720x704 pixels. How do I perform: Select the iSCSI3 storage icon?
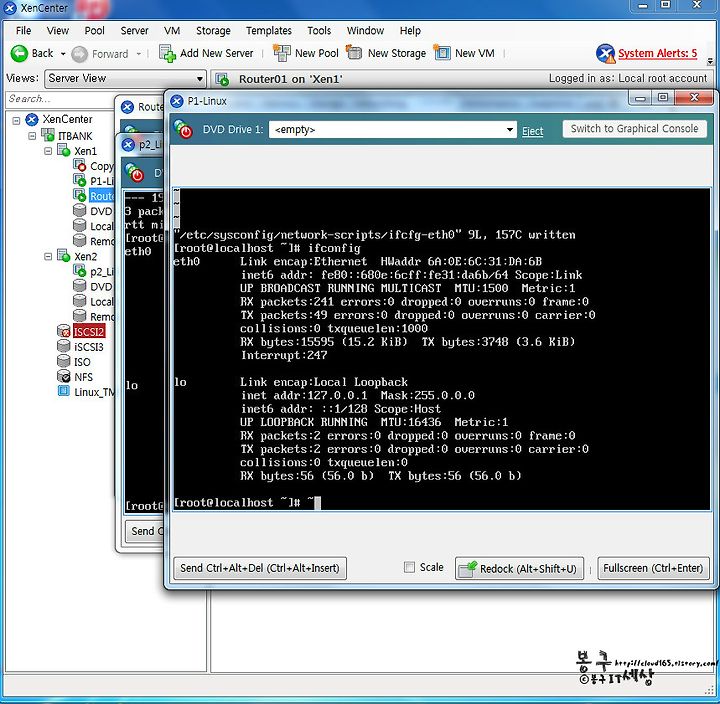(x=63, y=346)
